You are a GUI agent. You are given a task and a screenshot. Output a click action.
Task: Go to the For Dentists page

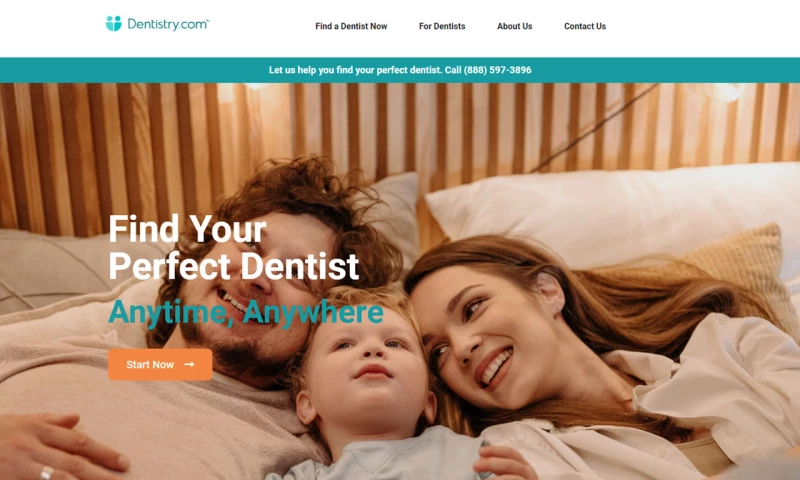[442, 26]
